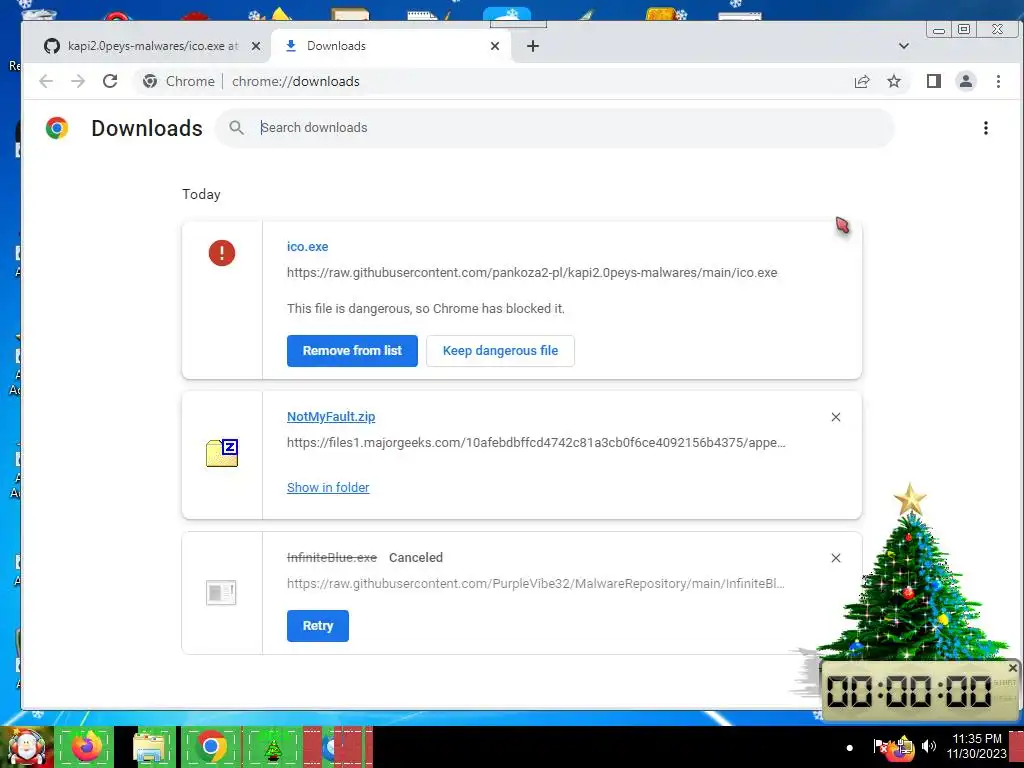Viewport: 1024px width, 768px height.
Task: Click the InfiniteBlue.exe file icon
Action: (x=221, y=593)
